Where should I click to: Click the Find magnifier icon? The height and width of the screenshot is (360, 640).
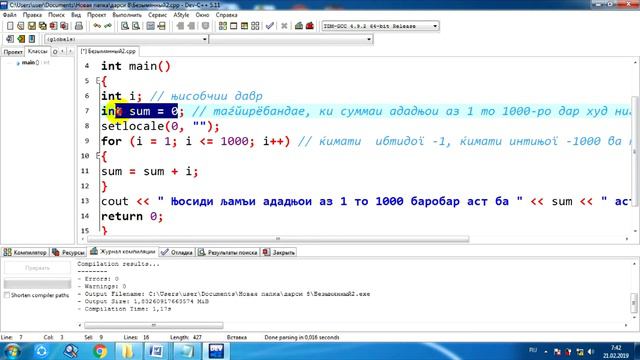(125, 26)
